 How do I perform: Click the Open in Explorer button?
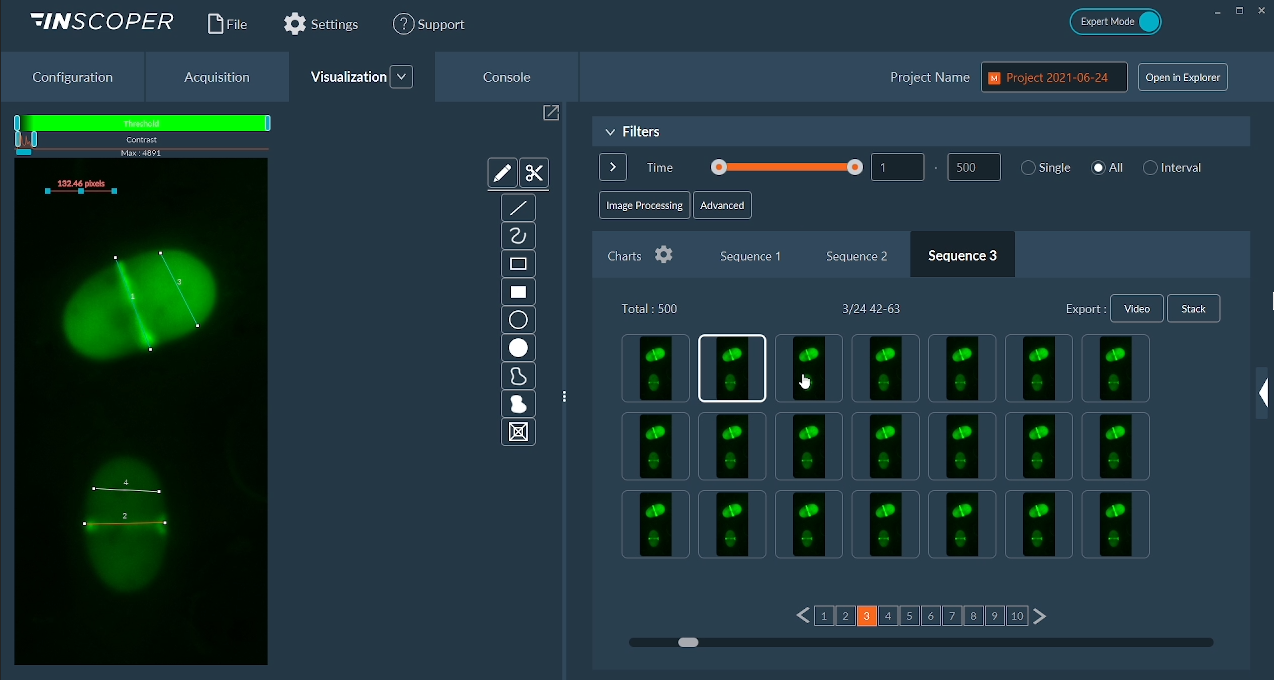pyautogui.click(x=1182, y=77)
